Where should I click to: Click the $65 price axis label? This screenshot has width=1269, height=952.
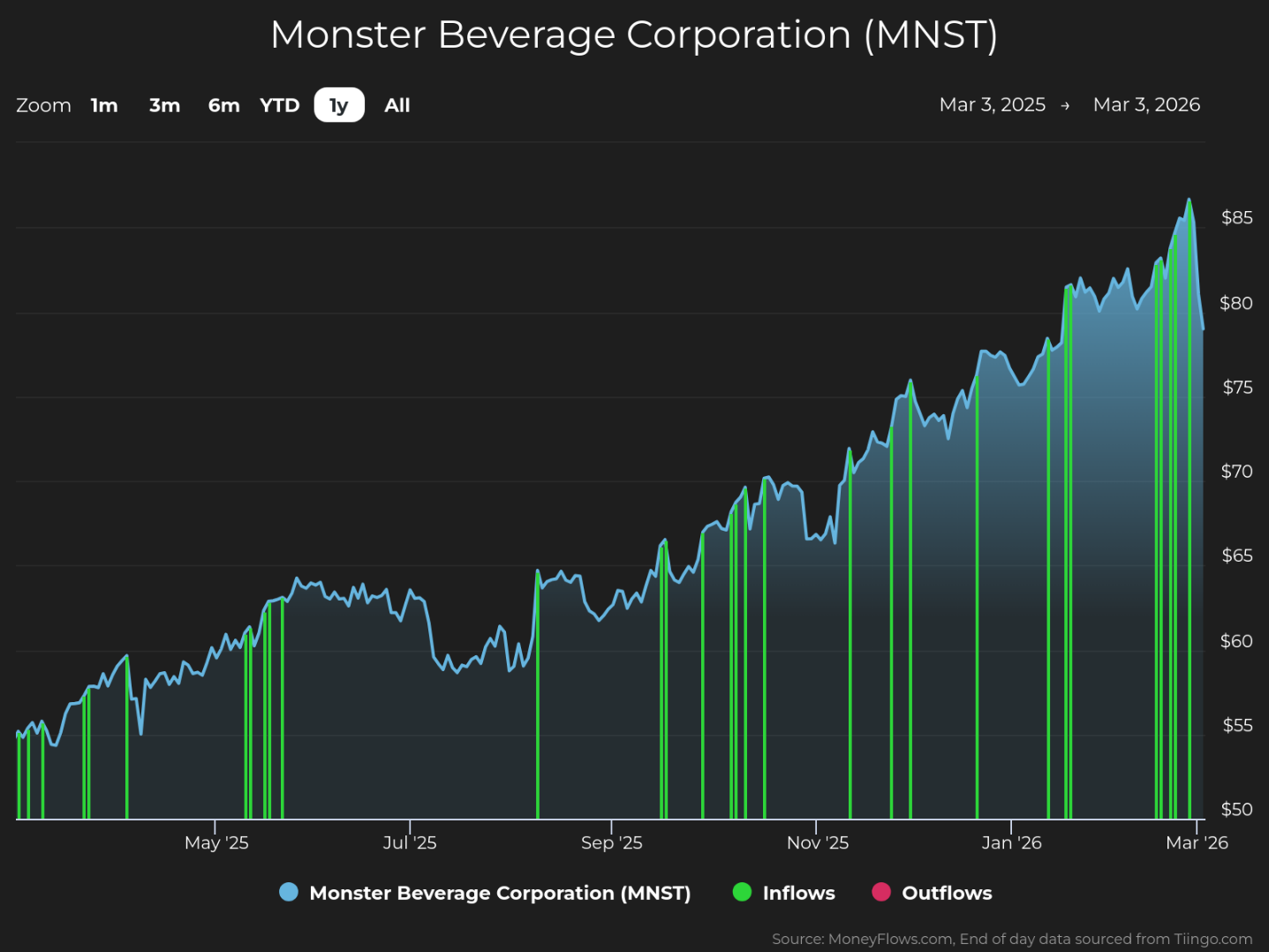coord(1236,555)
